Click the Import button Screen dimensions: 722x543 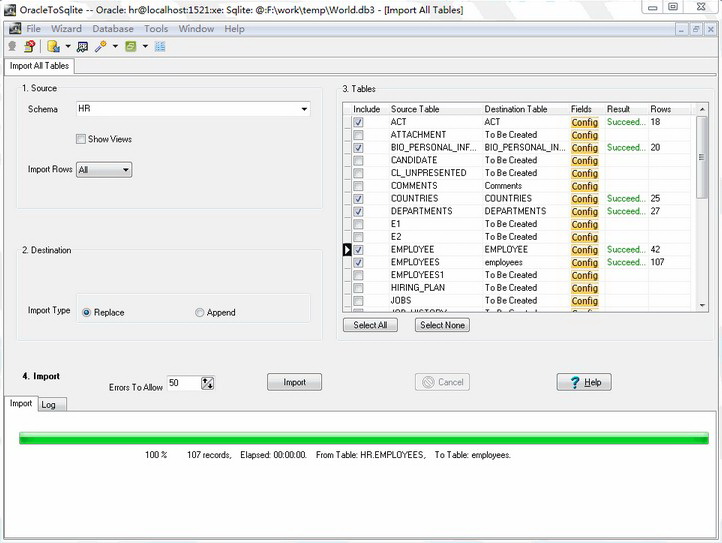point(294,382)
